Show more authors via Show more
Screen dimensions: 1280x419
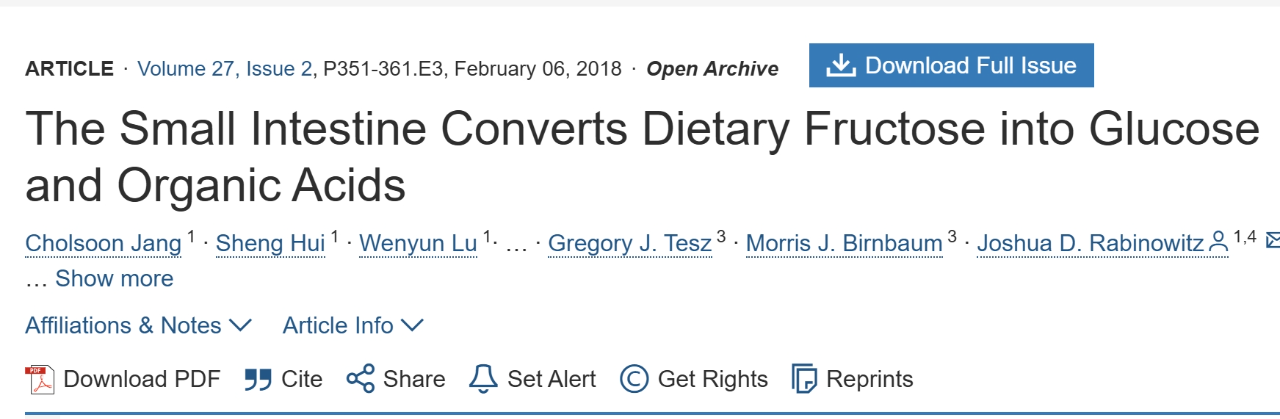tap(114, 278)
